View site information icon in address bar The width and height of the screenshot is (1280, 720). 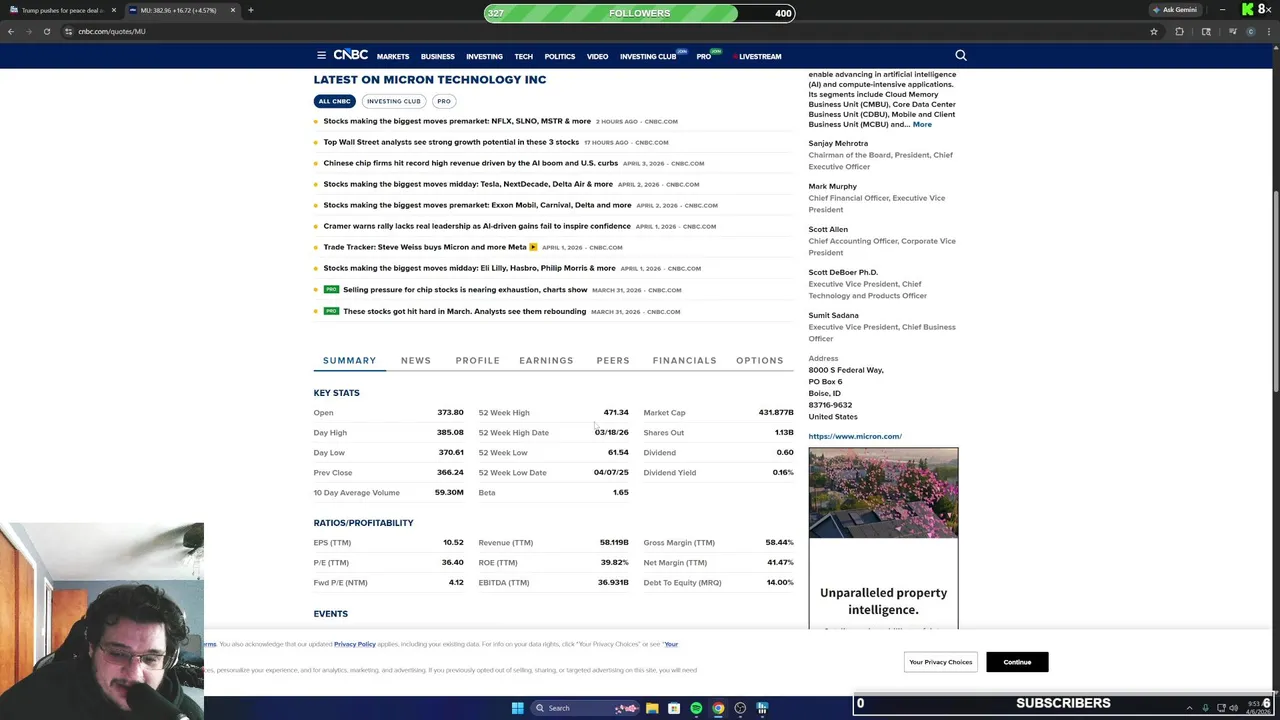tap(68, 31)
